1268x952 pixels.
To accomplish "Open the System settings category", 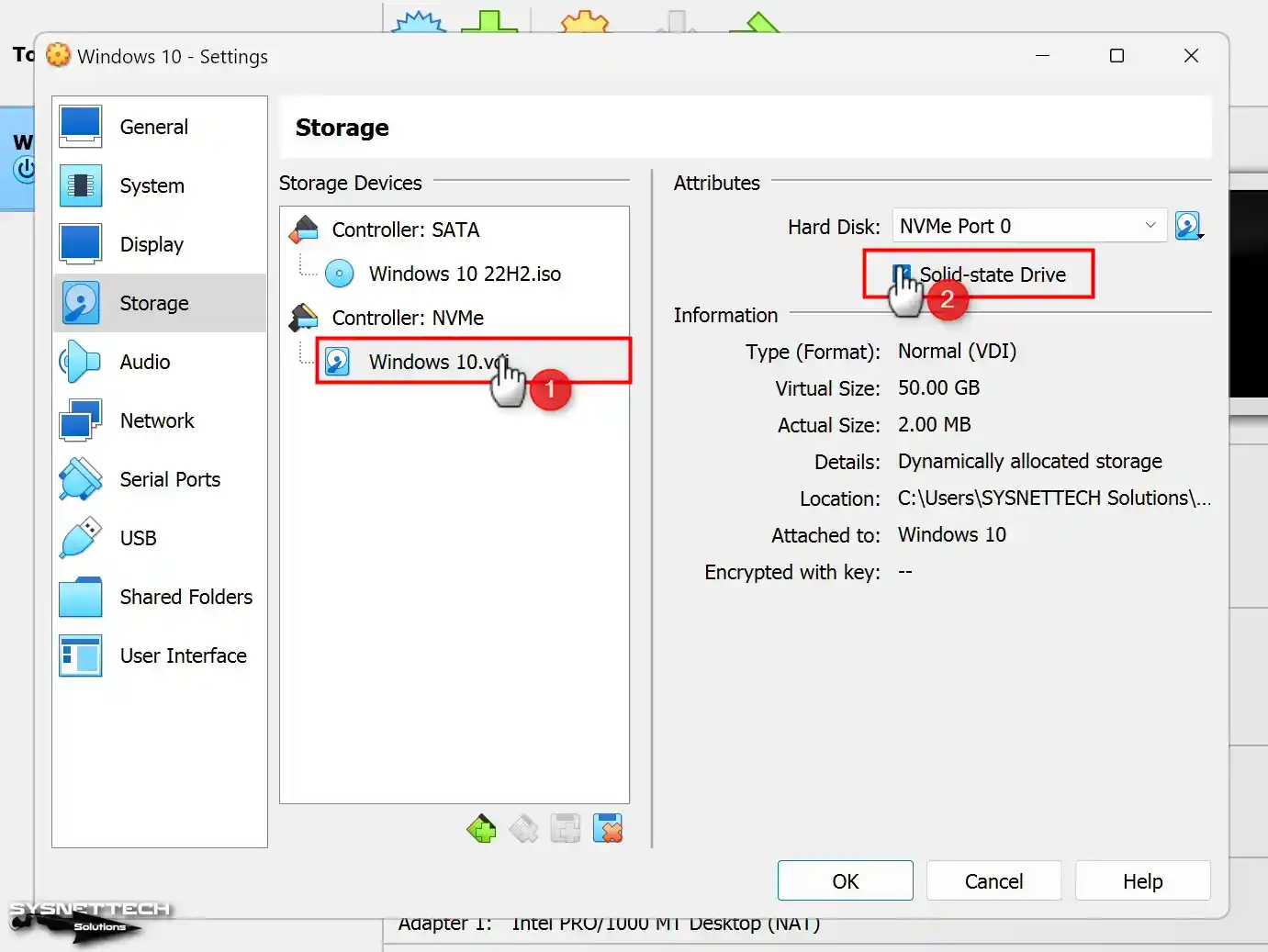I will click(x=160, y=185).
